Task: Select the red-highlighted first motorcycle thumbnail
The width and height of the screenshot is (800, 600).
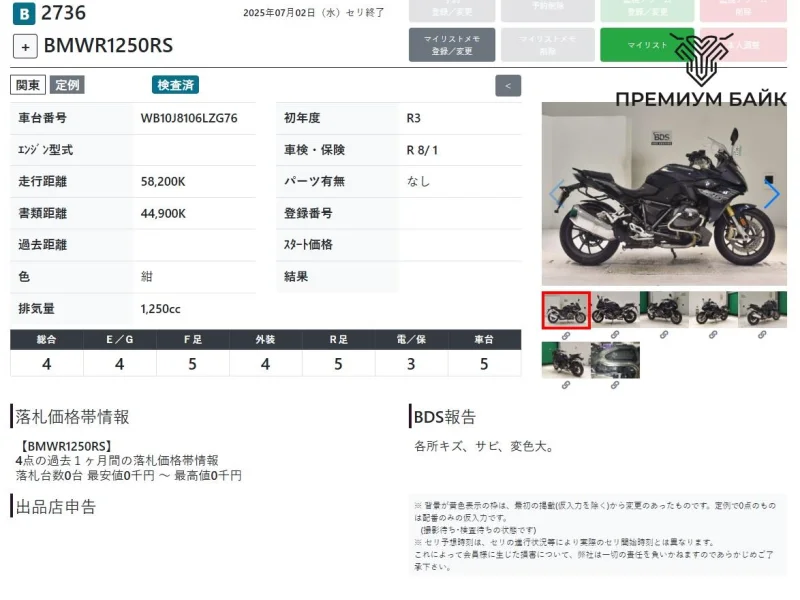Action: click(566, 310)
